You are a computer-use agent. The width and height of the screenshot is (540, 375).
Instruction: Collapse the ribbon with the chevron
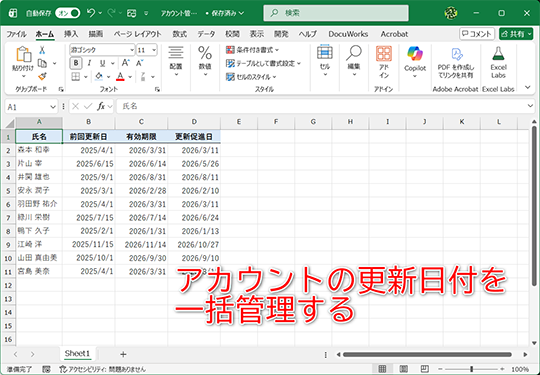point(528,87)
